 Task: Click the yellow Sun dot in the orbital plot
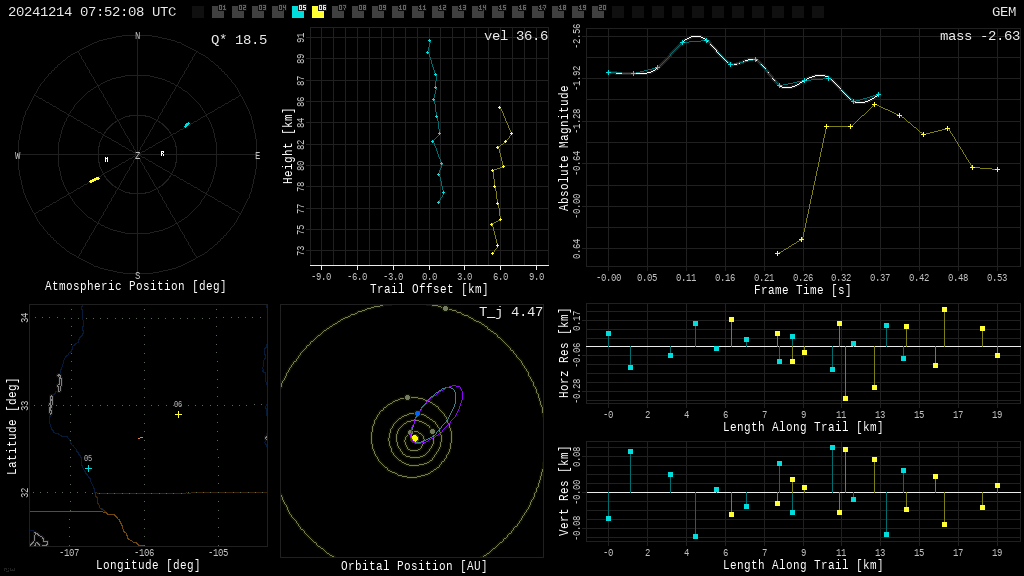click(x=415, y=438)
